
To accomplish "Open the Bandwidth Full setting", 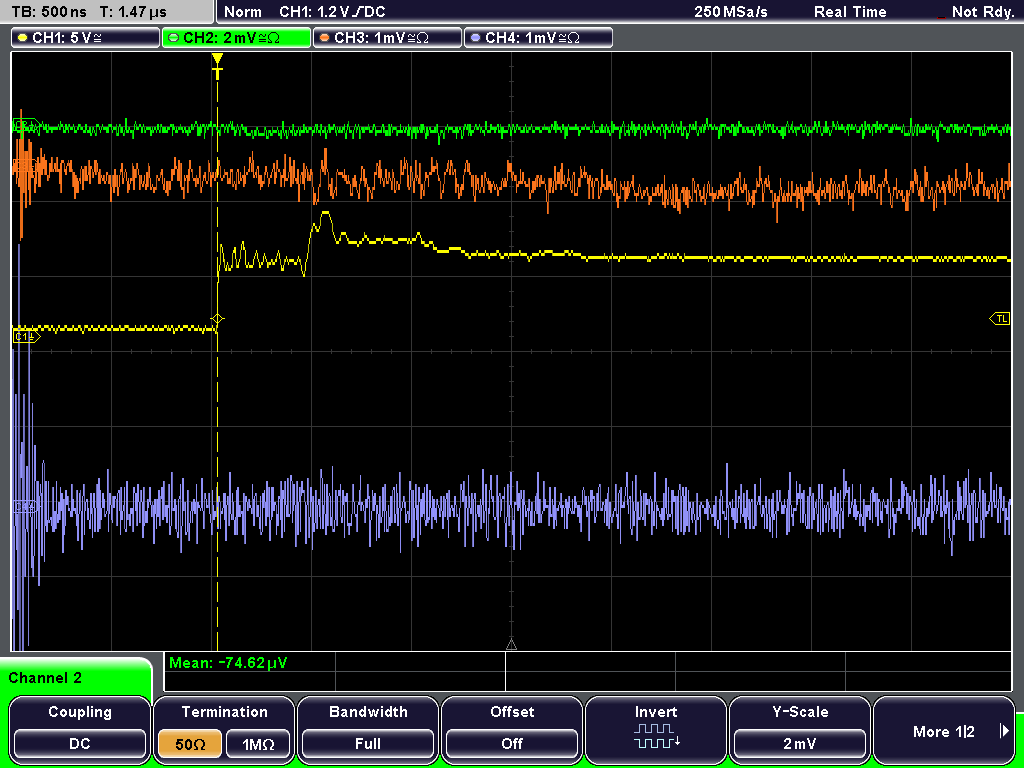I will [x=368, y=728].
